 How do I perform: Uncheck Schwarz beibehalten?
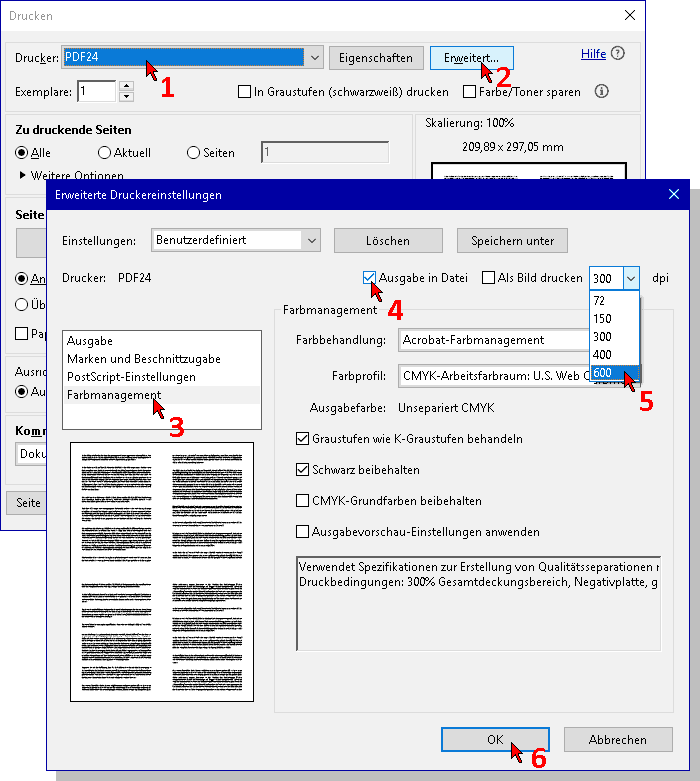[x=303, y=470]
